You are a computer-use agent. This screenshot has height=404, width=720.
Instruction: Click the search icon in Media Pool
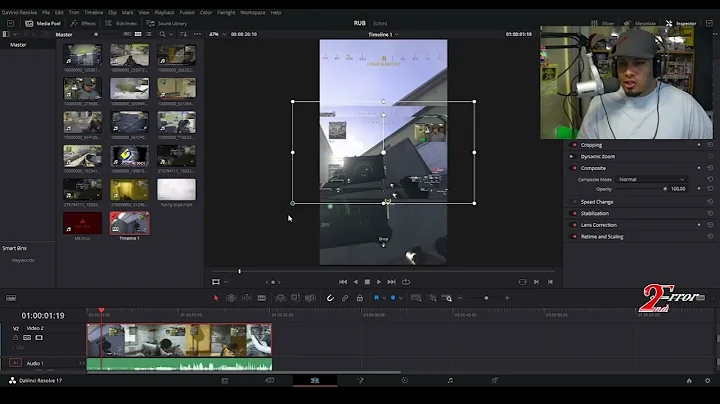click(x=162, y=34)
